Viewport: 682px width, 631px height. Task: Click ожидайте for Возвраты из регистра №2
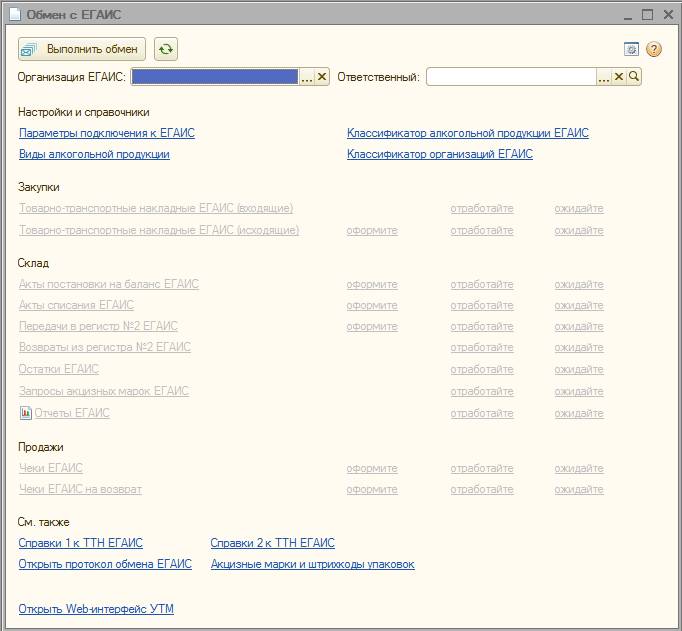579,348
